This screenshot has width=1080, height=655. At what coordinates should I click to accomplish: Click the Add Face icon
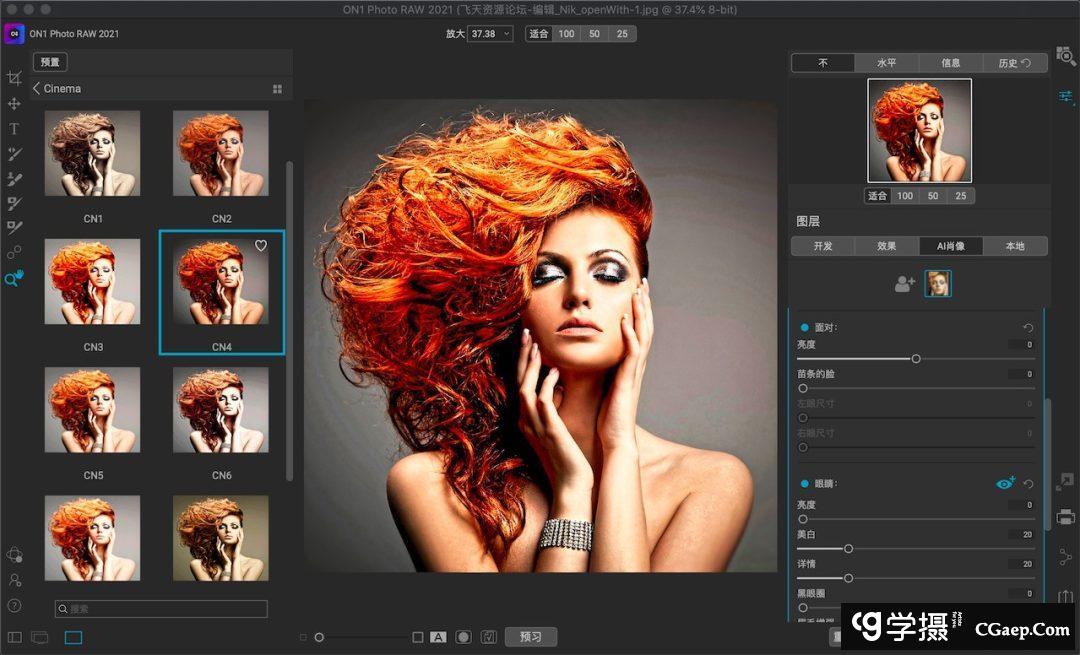pyautogui.click(x=905, y=284)
